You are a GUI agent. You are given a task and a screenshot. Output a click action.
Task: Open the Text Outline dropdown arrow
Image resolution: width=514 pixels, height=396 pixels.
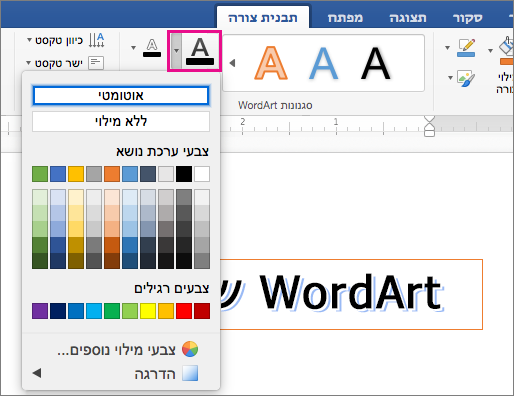coord(133,48)
